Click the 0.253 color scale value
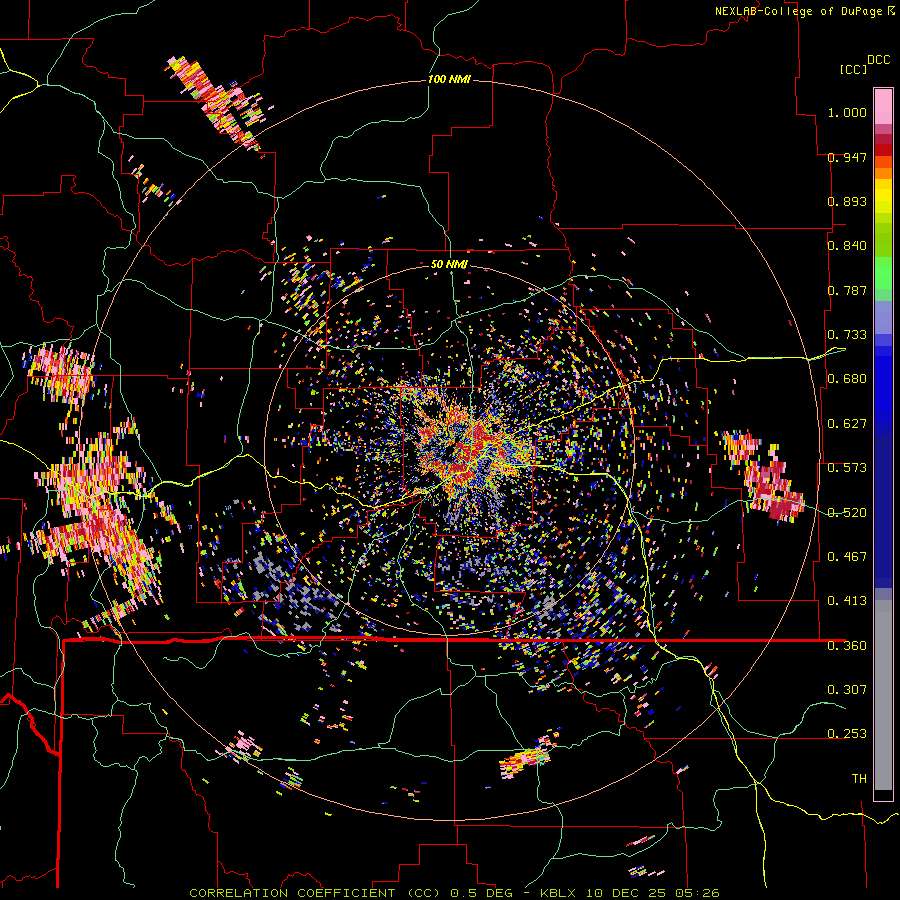Screen dimensions: 900x900 847,734
